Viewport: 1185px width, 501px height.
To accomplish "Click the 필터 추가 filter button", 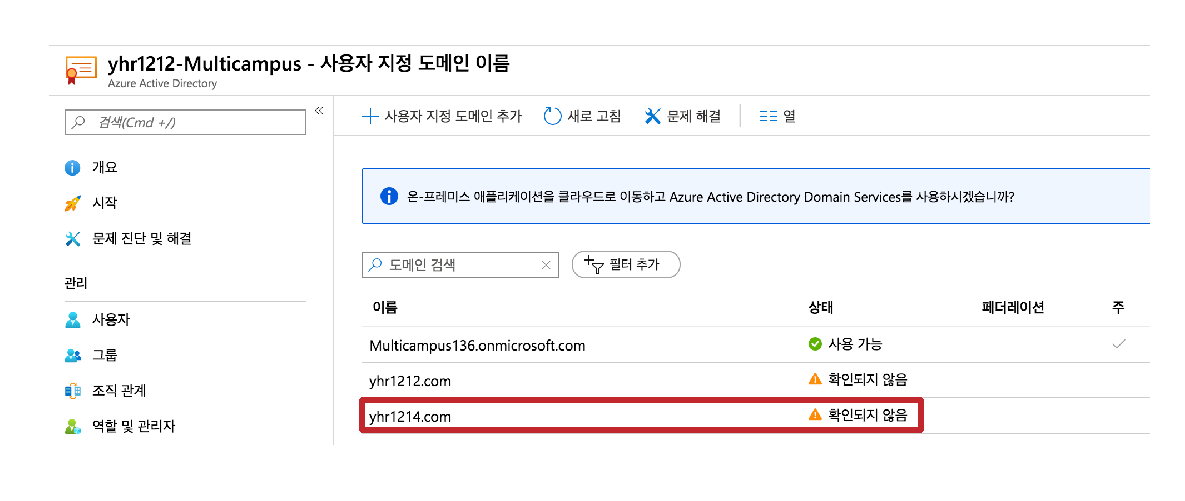I will tap(627, 264).
